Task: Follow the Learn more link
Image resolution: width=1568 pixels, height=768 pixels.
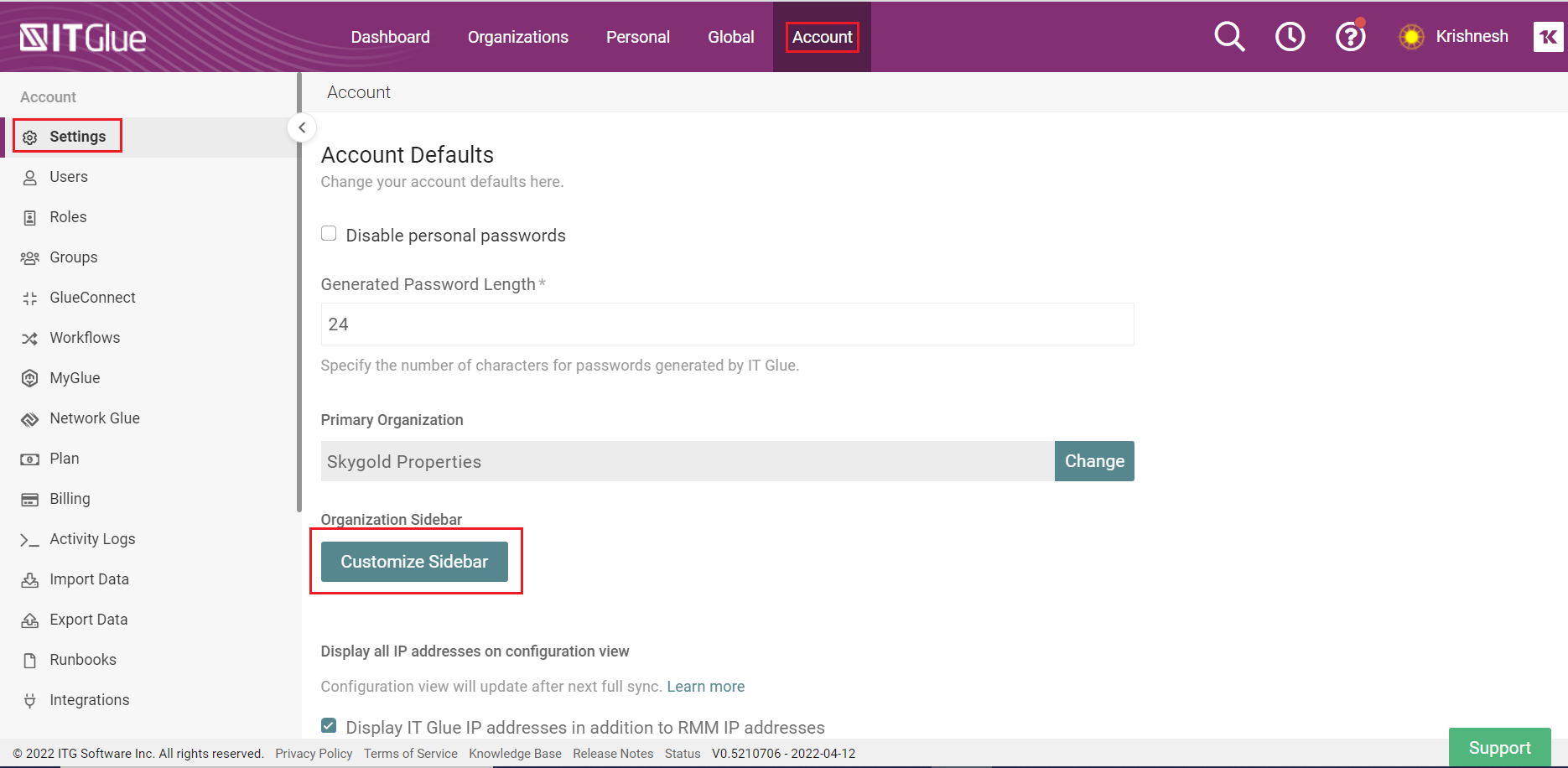Action: pyautogui.click(x=705, y=687)
